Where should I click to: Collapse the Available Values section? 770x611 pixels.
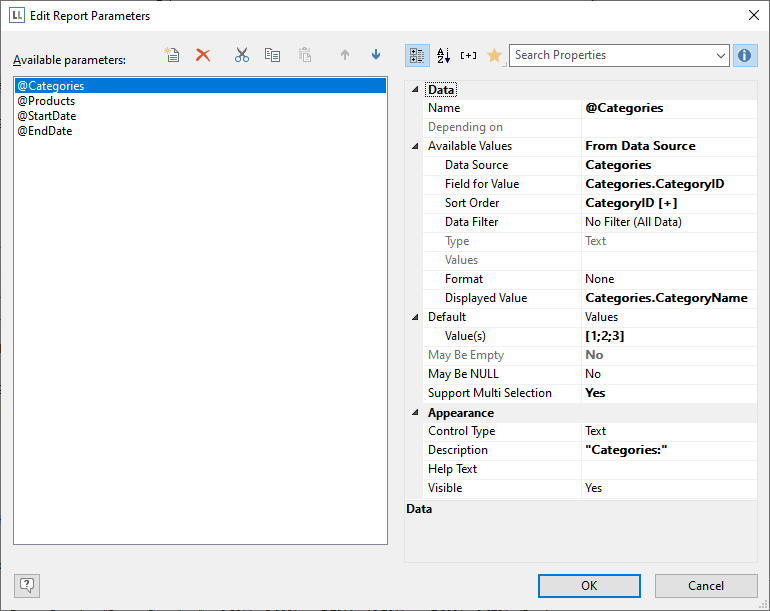tap(415, 146)
